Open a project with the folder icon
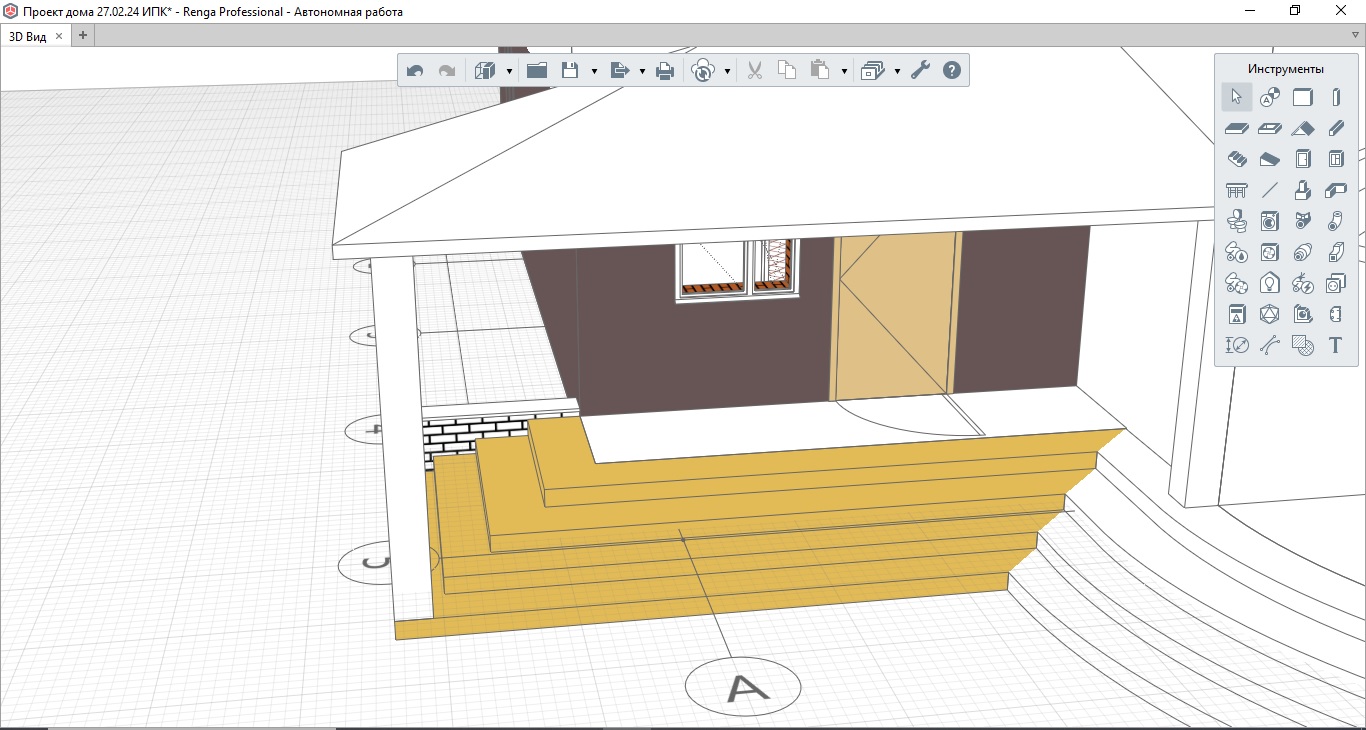 pyautogui.click(x=537, y=70)
